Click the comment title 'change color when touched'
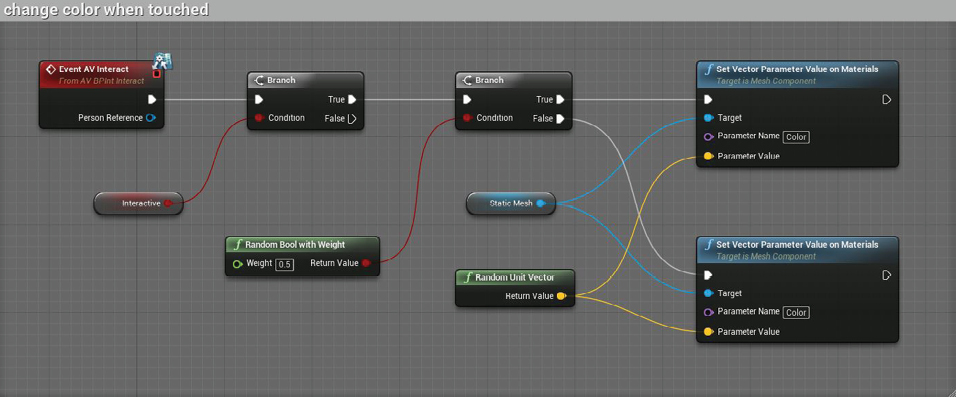 [x=106, y=10]
